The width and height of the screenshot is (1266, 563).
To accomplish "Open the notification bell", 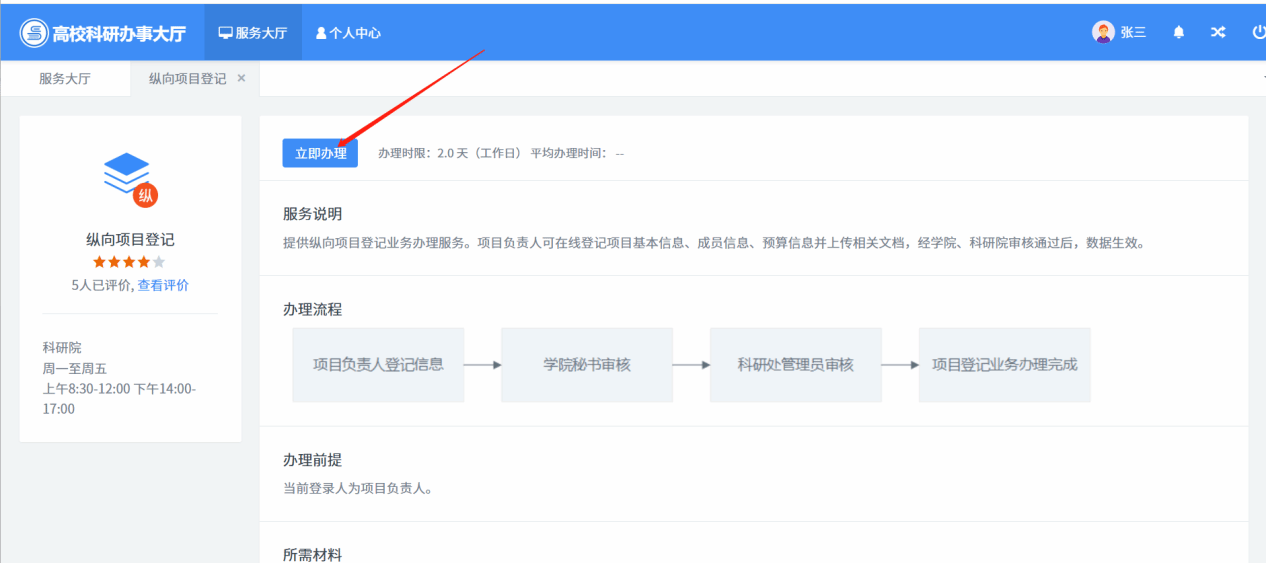I will pyautogui.click(x=1179, y=32).
